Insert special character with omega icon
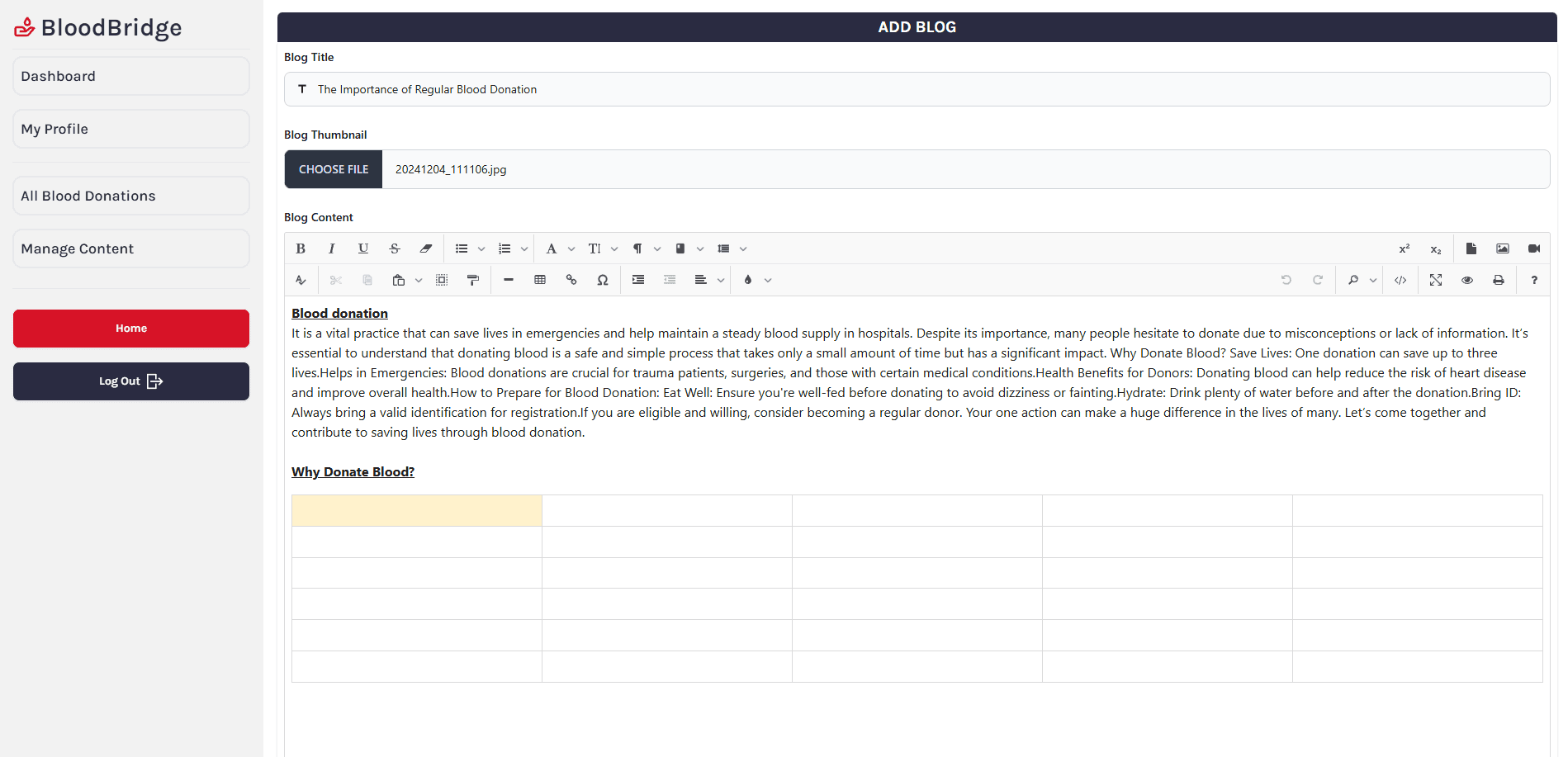The height and width of the screenshot is (757, 1568). [x=603, y=280]
